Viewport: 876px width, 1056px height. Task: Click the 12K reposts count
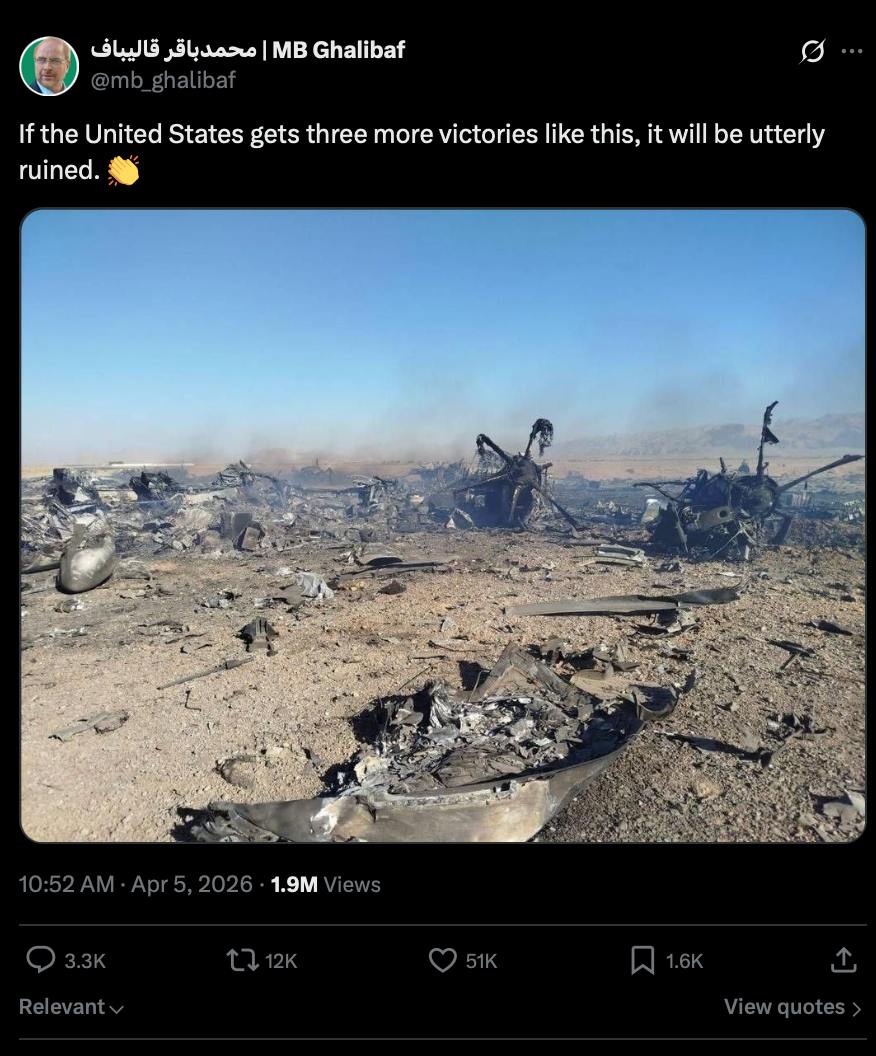pyautogui.click(x=281, y=960)
